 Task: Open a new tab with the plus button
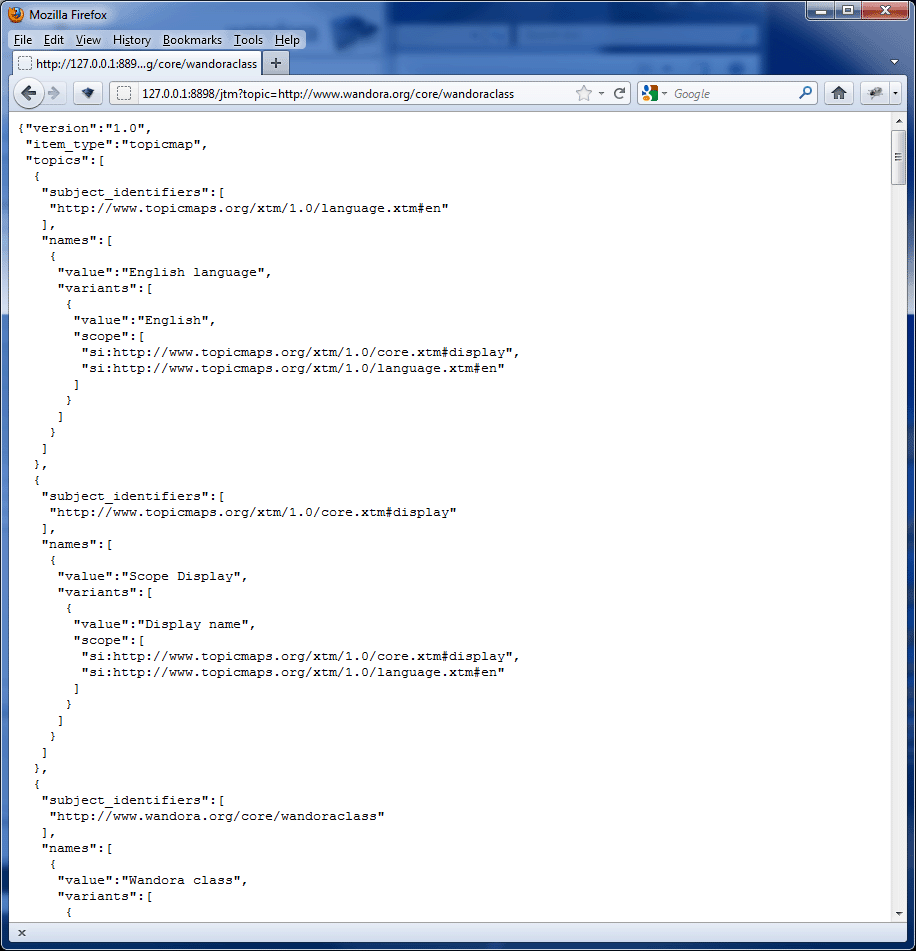pyautogui.click(x=275, y=62)
